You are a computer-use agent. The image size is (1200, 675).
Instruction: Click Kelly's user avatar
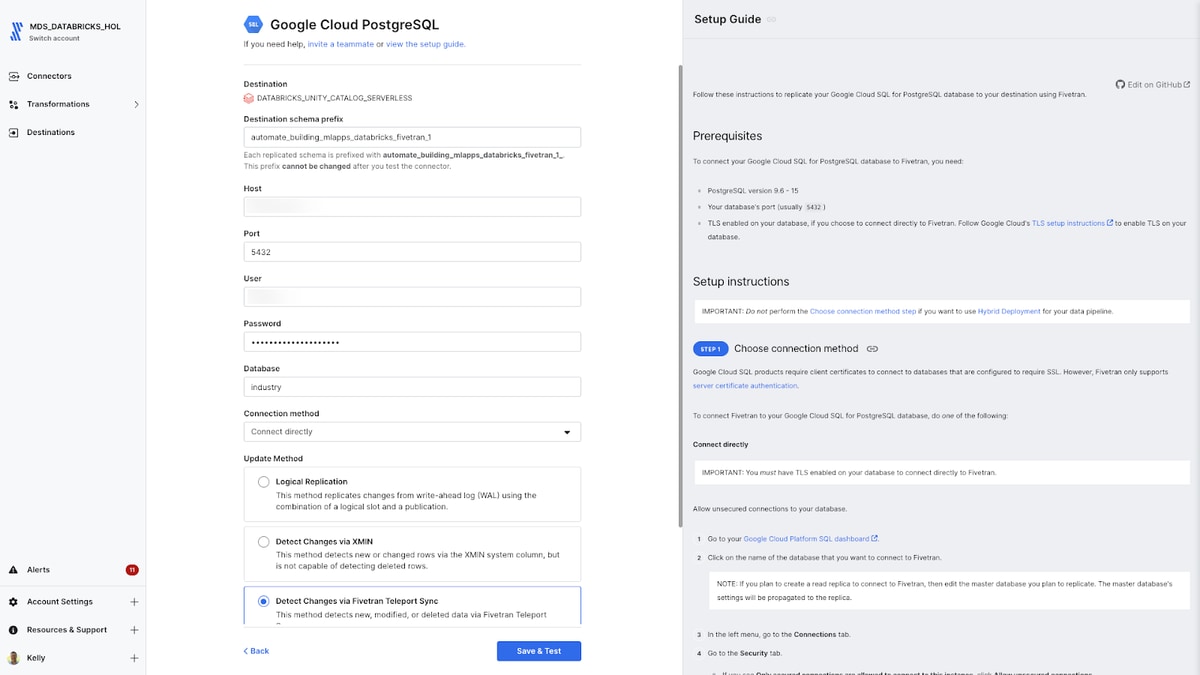pos(13,658)
